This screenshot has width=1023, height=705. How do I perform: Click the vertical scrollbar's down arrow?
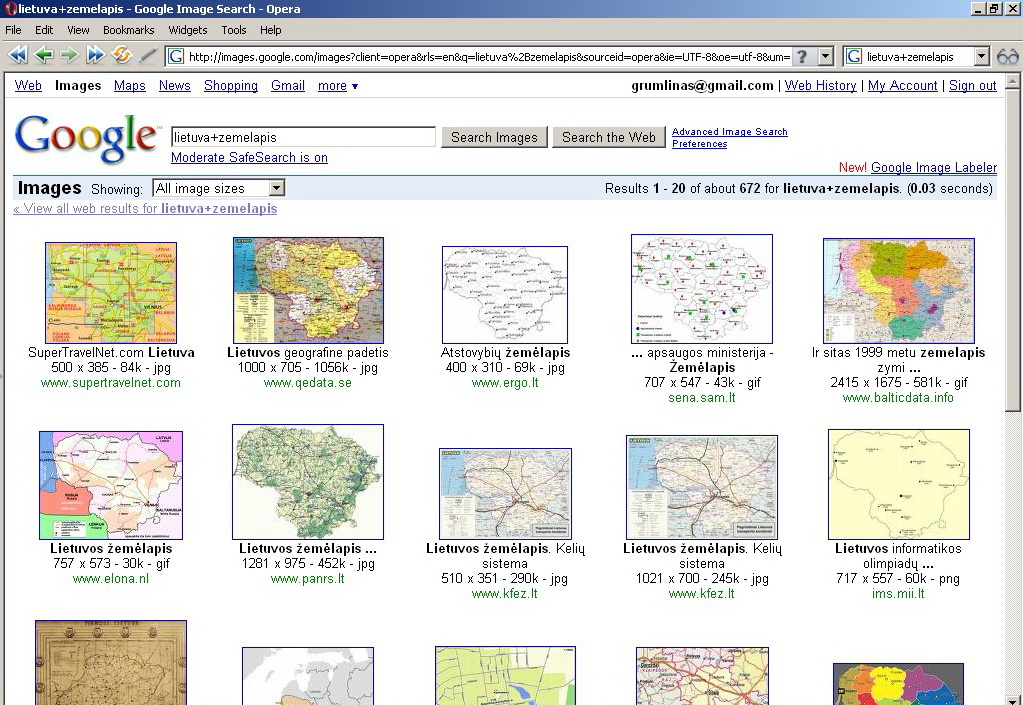tap(1014, 697)
